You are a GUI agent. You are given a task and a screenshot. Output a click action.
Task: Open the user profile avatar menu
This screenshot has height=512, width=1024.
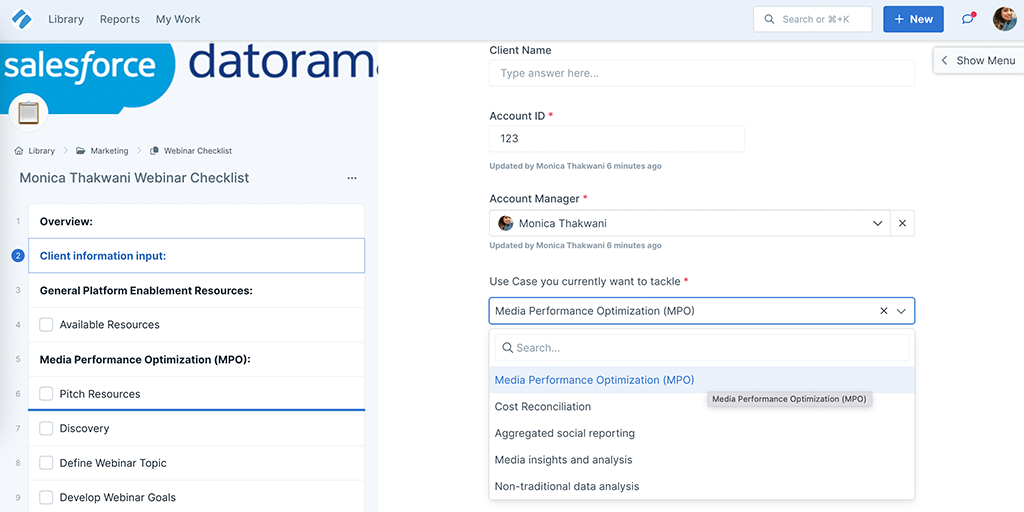click(1004, 19)
